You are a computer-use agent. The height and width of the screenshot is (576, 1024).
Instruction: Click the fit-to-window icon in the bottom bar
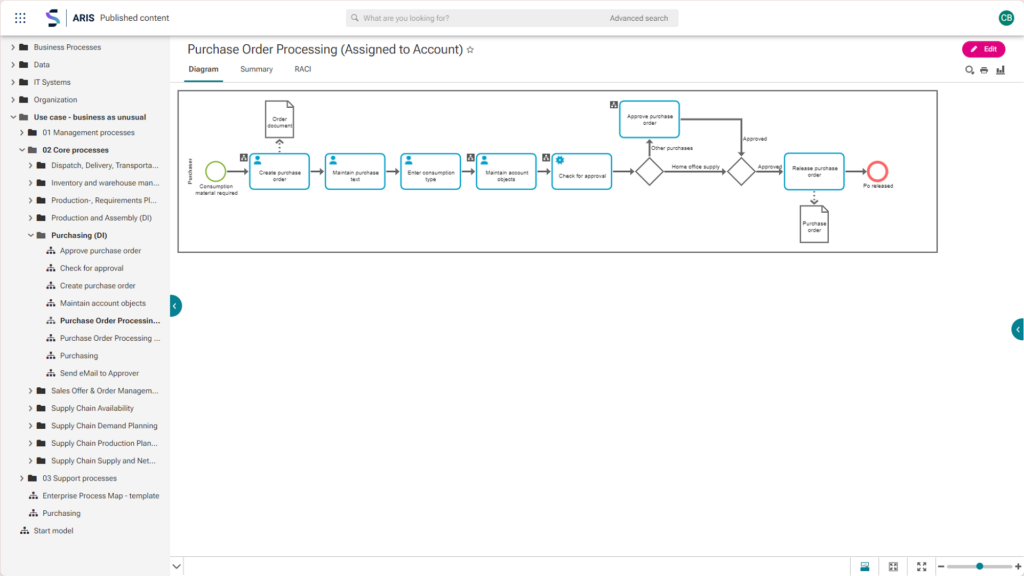tap(892, 566)
